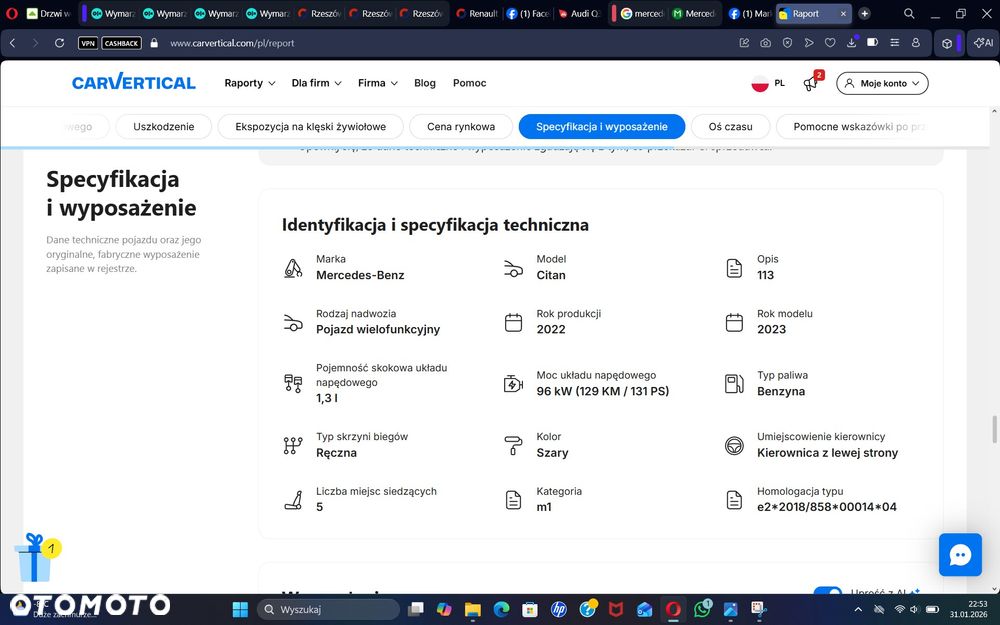Open WhatsApp from taskbar
The width and height of the screenshot is (1000, 625).
coord(702,609)
